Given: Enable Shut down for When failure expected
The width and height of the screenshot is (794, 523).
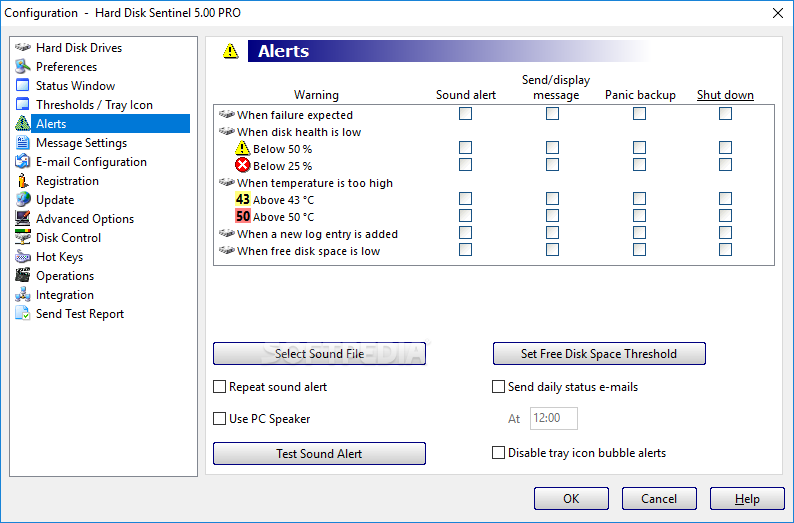Looking at the screenshot, I should (x=726, y=113).
